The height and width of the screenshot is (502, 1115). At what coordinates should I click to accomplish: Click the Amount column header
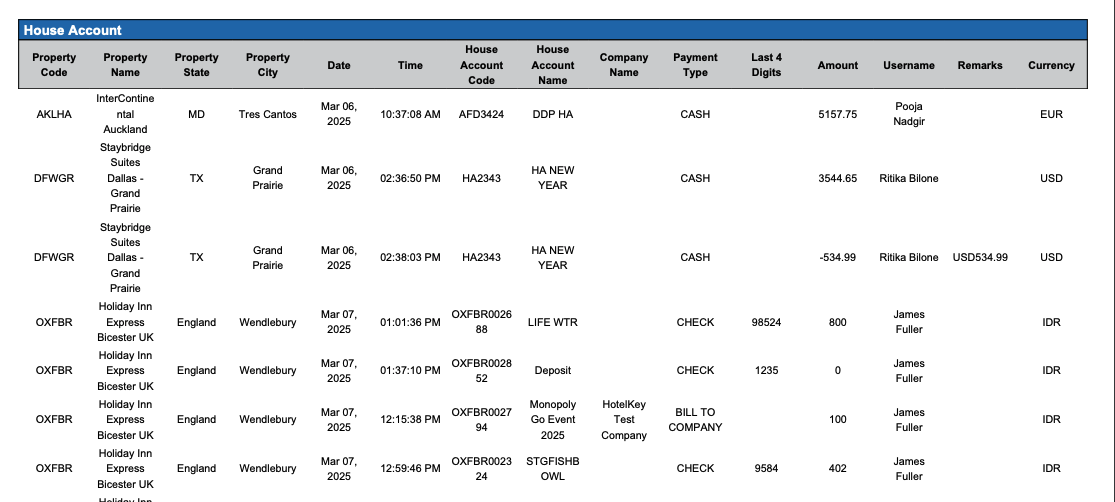pos(837,65)
